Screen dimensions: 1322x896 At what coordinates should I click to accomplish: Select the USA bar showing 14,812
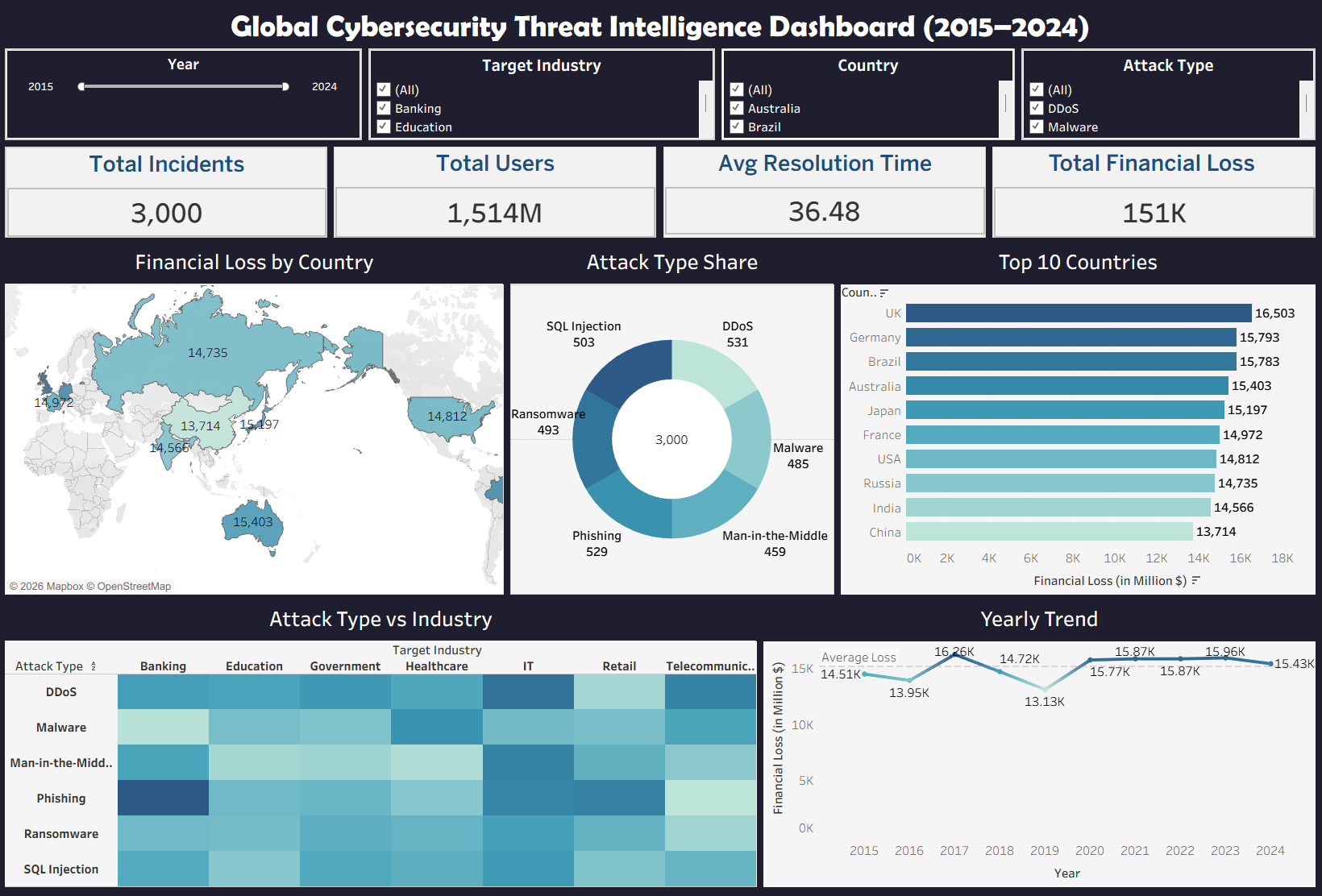1061,459
